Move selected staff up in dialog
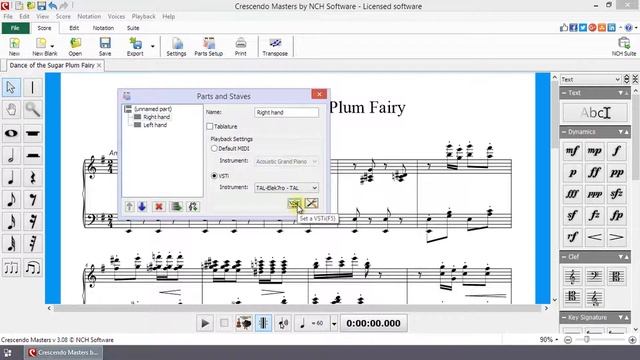This screenshot has width=640, height=360. pos(129,207)
